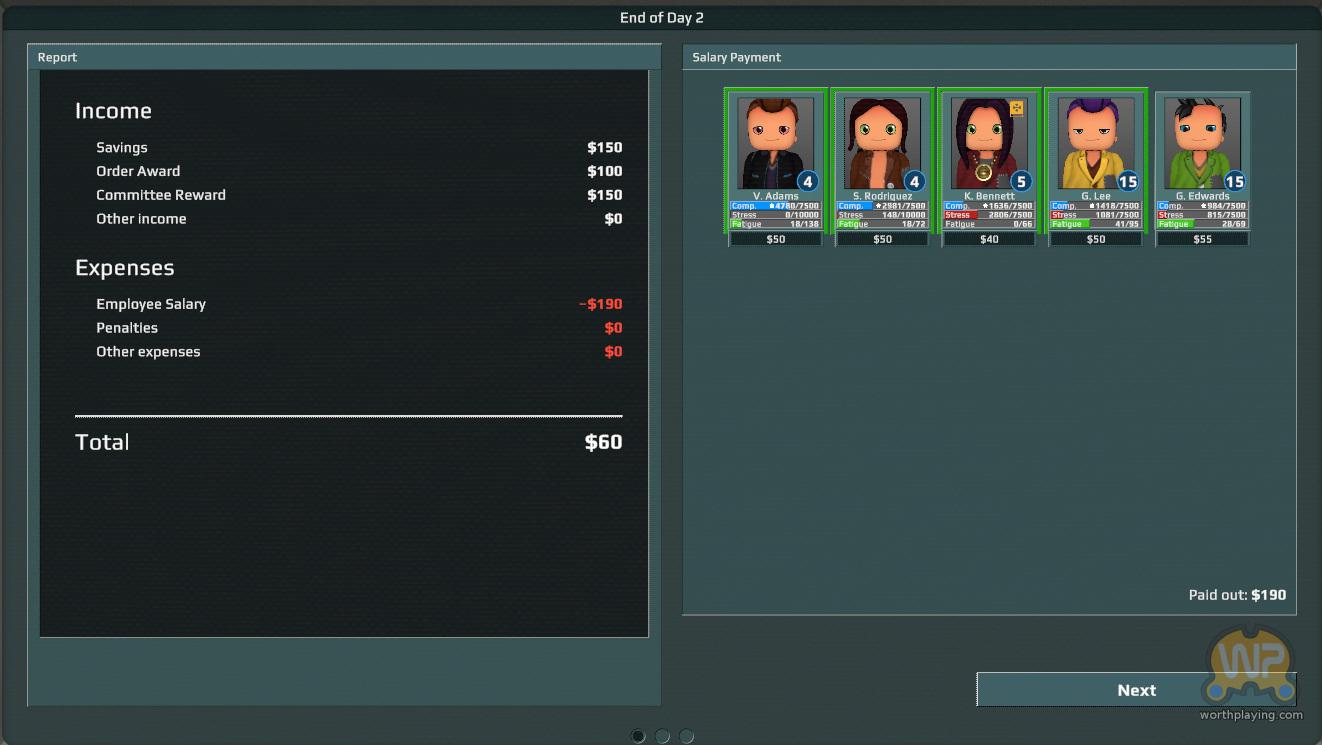Click V. Adams' level 4 badge
This screenshot has width=1322, height=745.
pyautogui.click(x=807, y=182)
